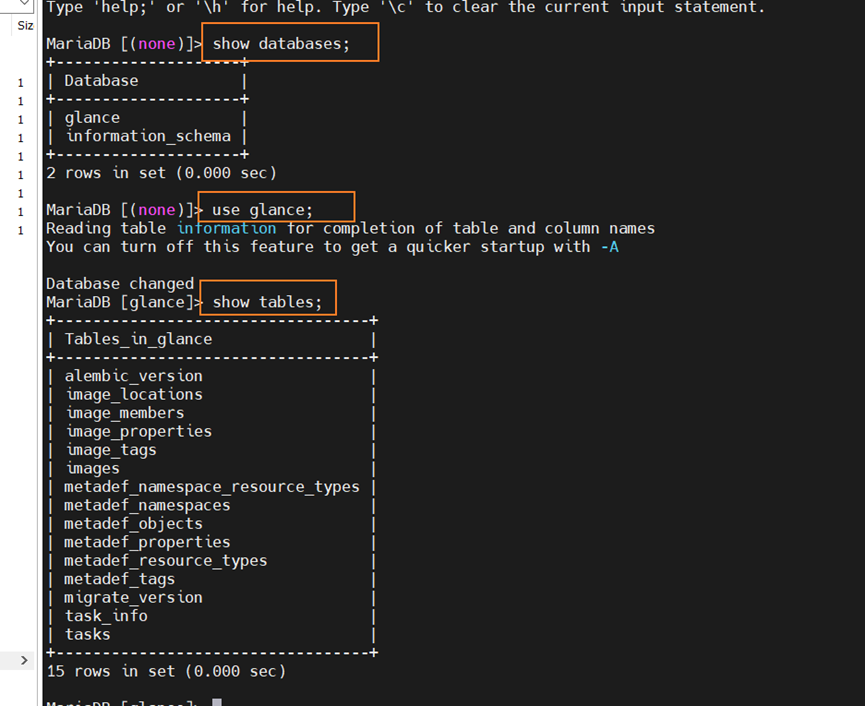Image resolution: width=865 pixels, height=706 pixels.
Task: Click '2 rows in set (0.000 sec)' line
Action: coord(161,173)
